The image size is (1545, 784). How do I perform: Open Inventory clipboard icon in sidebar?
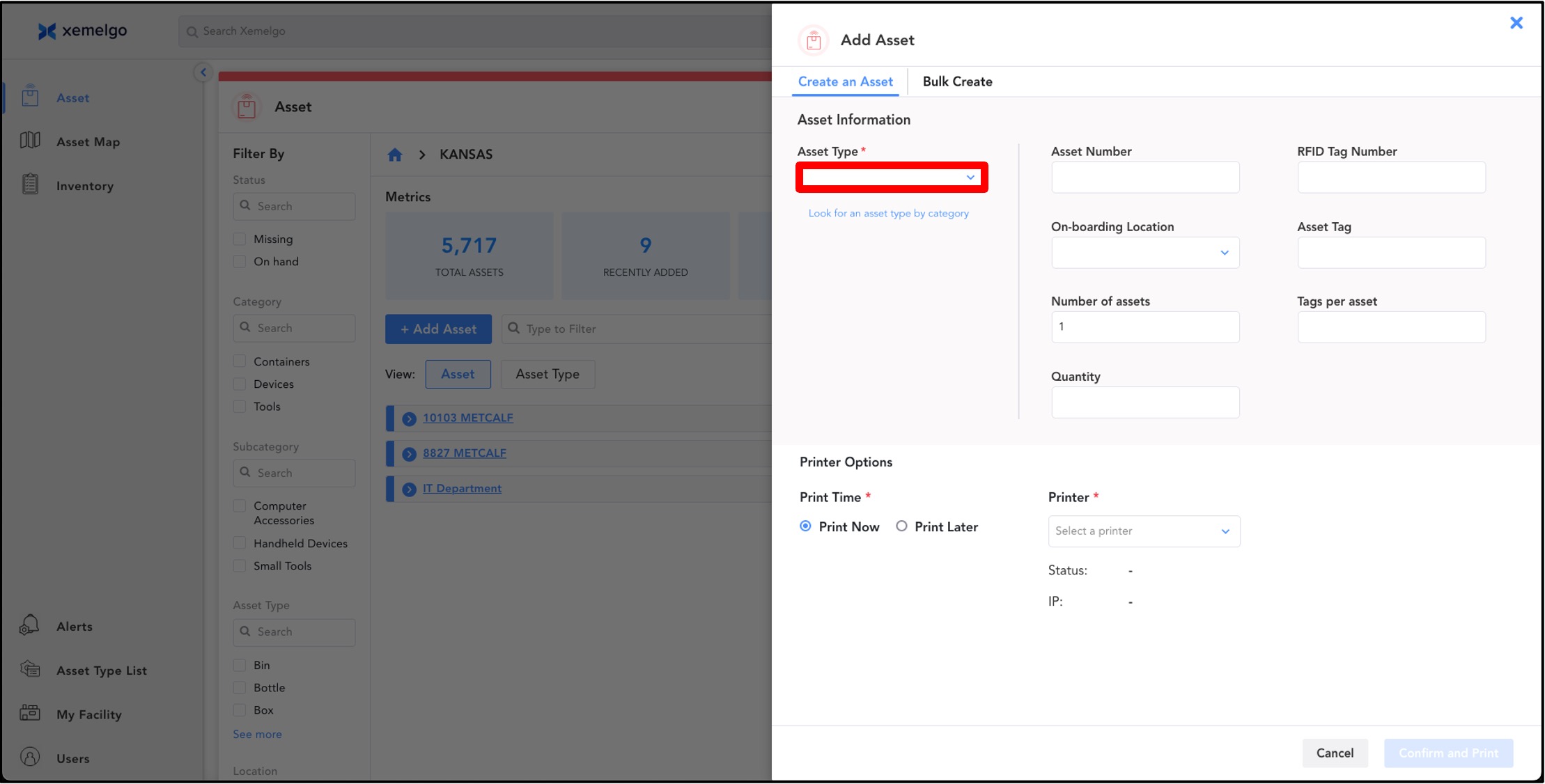pos(30,185)
